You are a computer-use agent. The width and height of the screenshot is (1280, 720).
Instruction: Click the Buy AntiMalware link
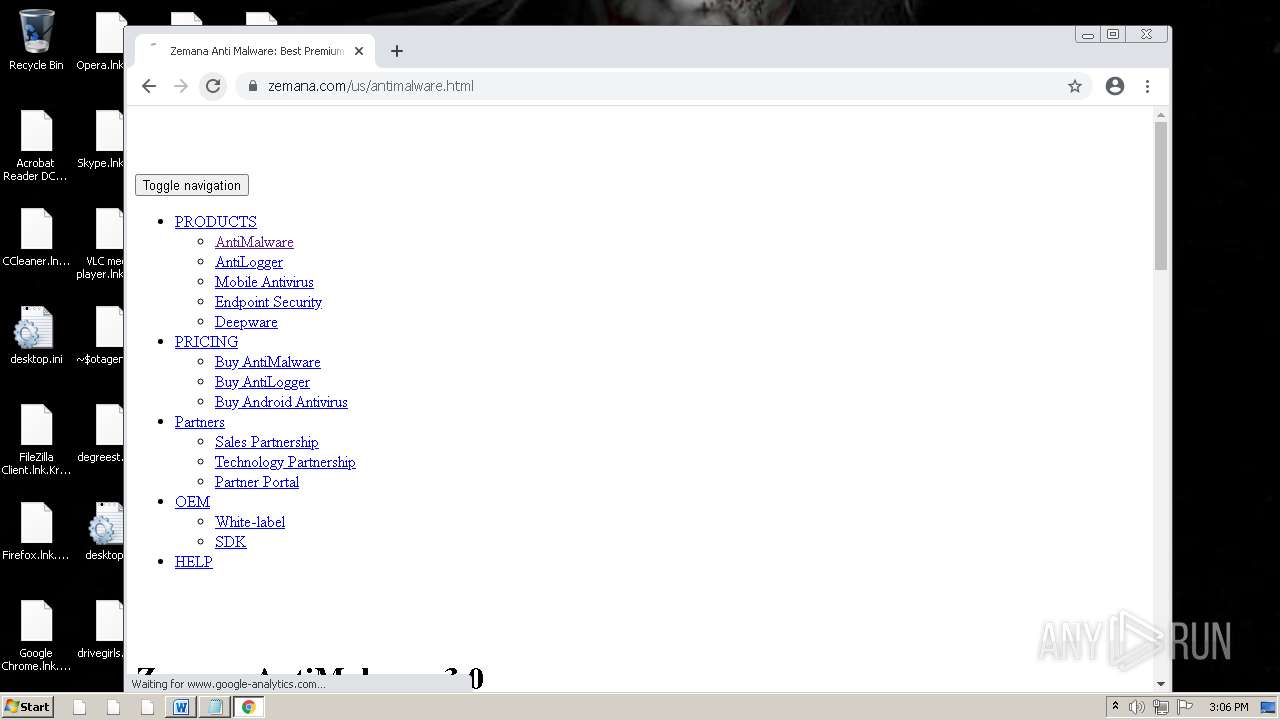[268, 362]
